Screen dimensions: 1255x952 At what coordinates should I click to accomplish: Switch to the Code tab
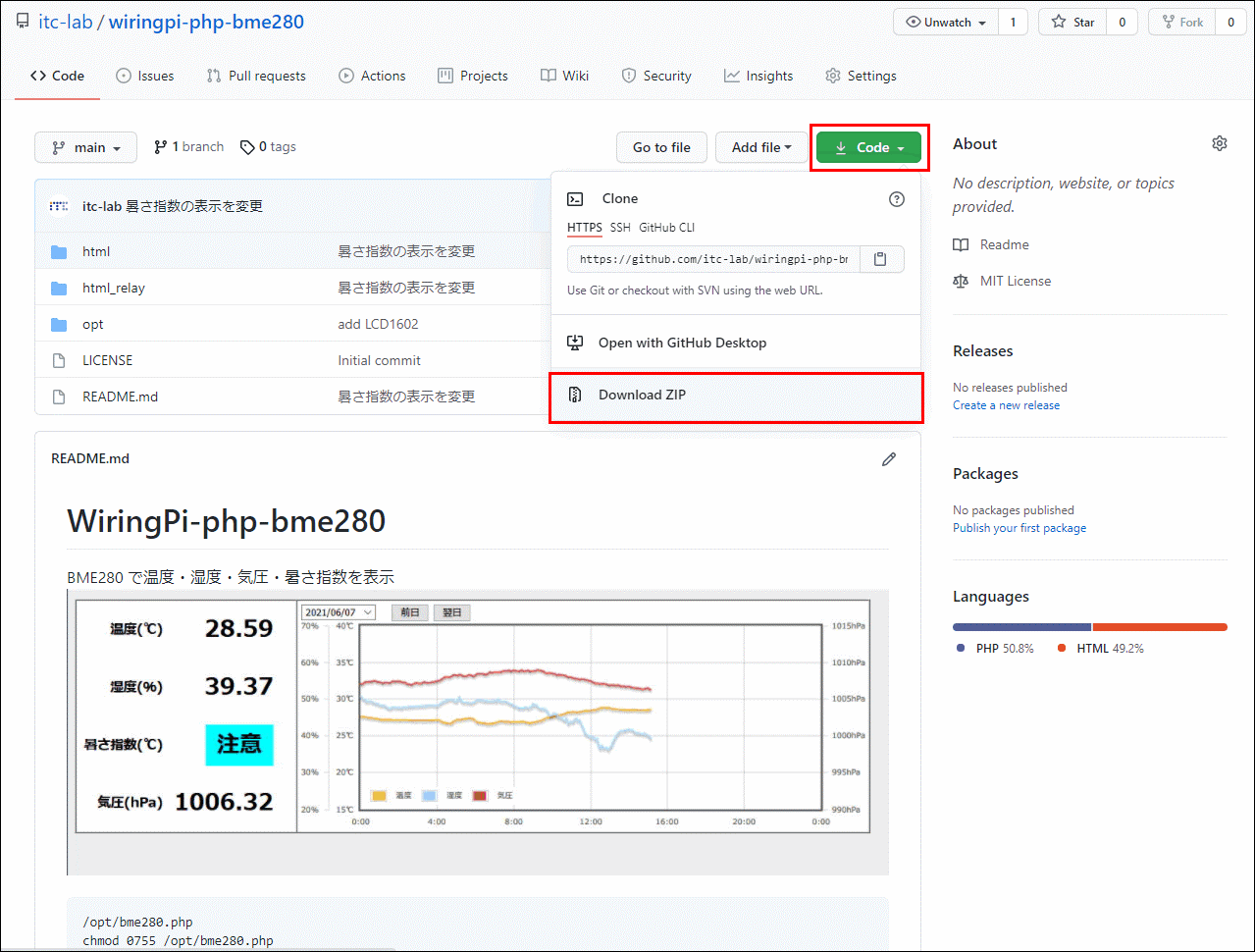57,76
